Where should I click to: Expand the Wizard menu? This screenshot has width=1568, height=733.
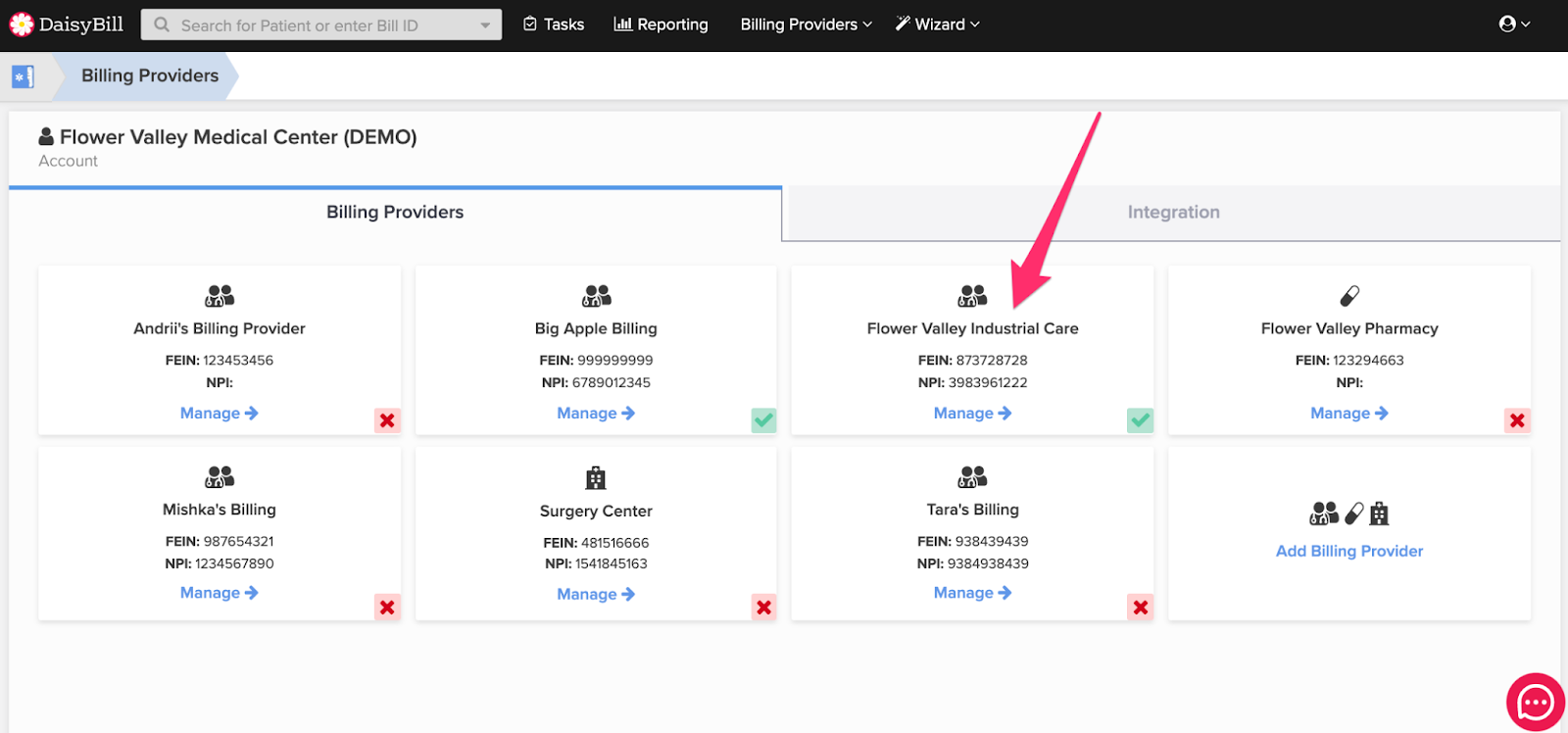[937, 24]
